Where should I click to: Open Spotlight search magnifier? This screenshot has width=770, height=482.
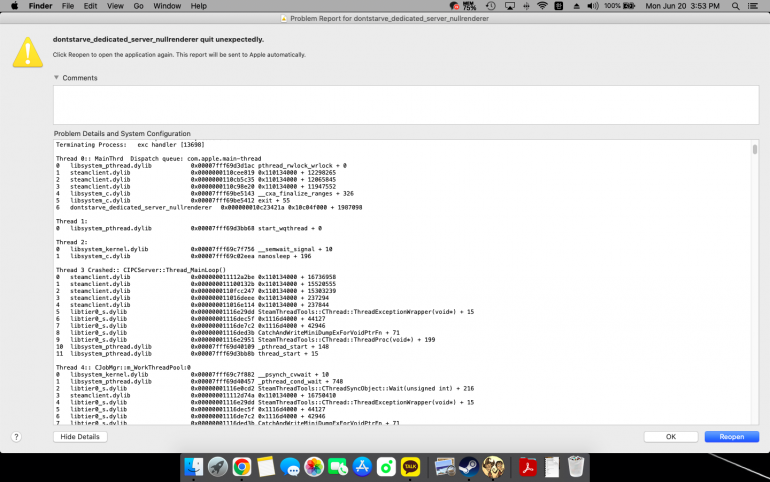tap(736, 6)
